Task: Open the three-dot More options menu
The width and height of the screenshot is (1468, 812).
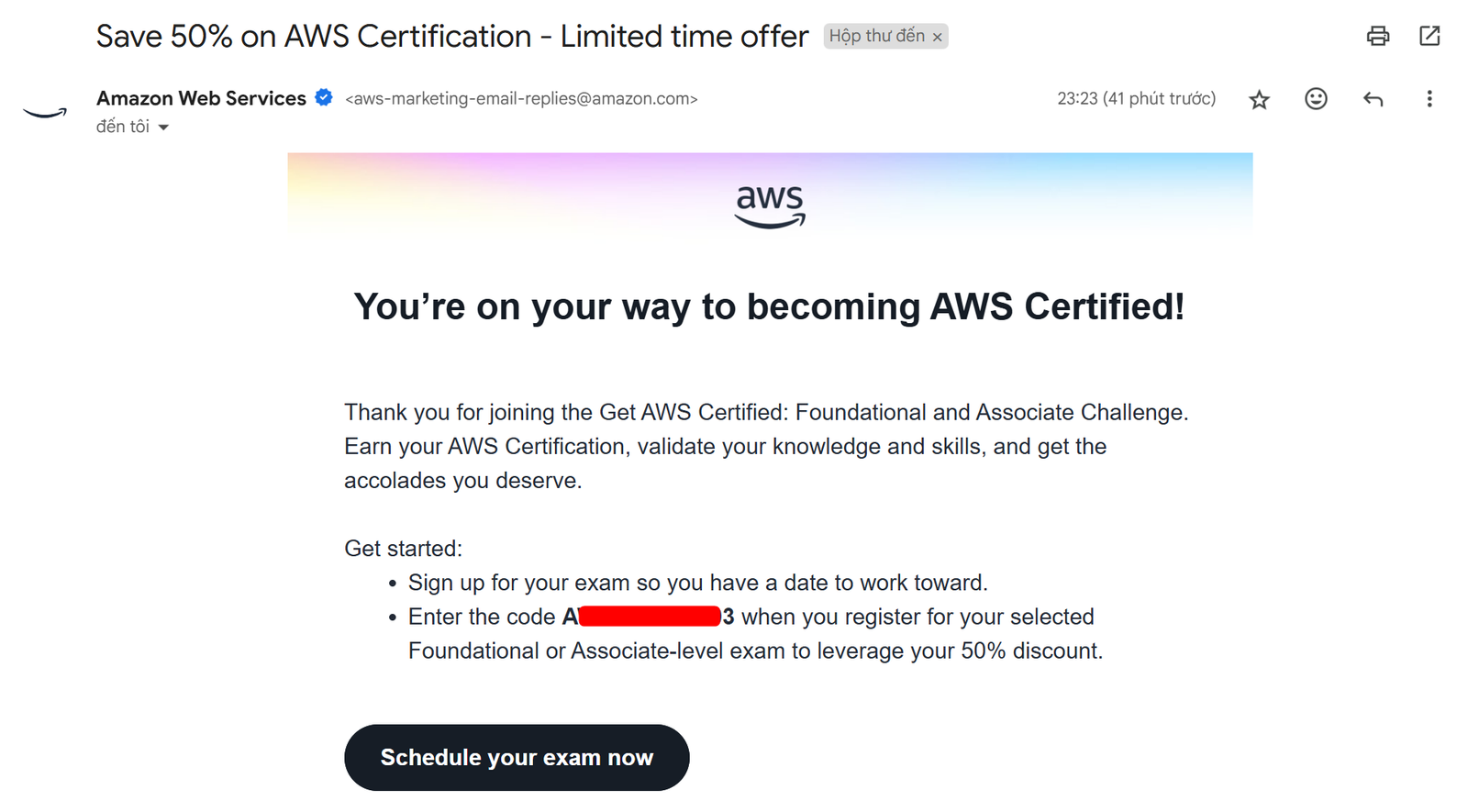Action: click(1429, 98)
